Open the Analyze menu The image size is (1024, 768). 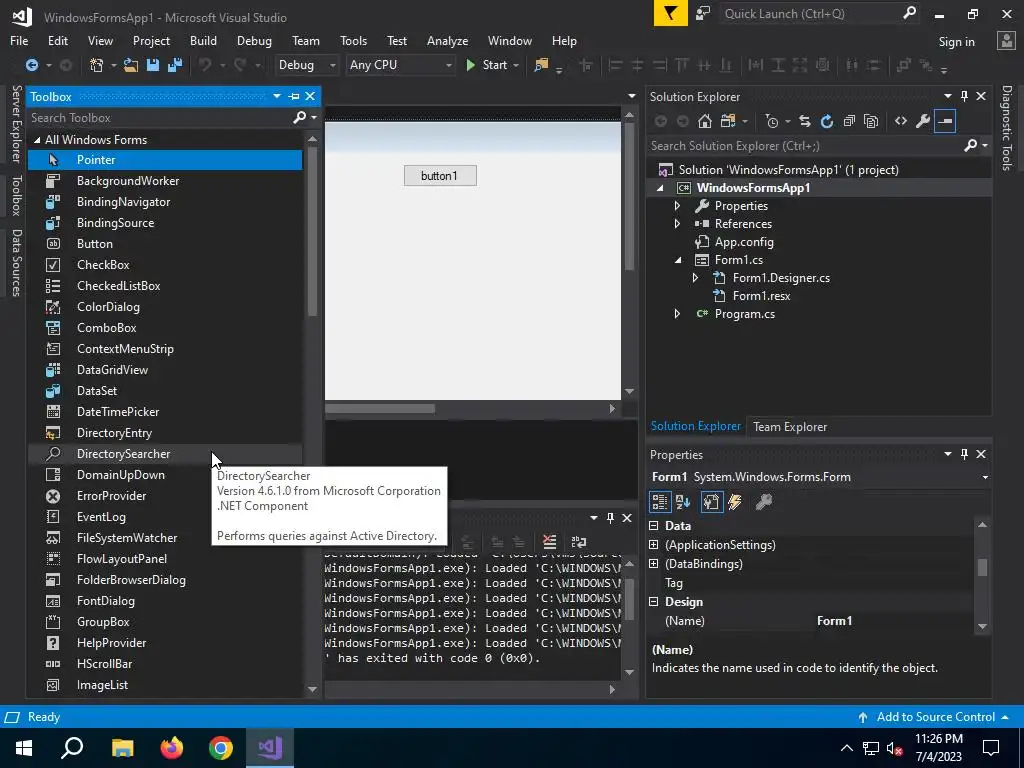pyautogui.click(x=447, y=40)
